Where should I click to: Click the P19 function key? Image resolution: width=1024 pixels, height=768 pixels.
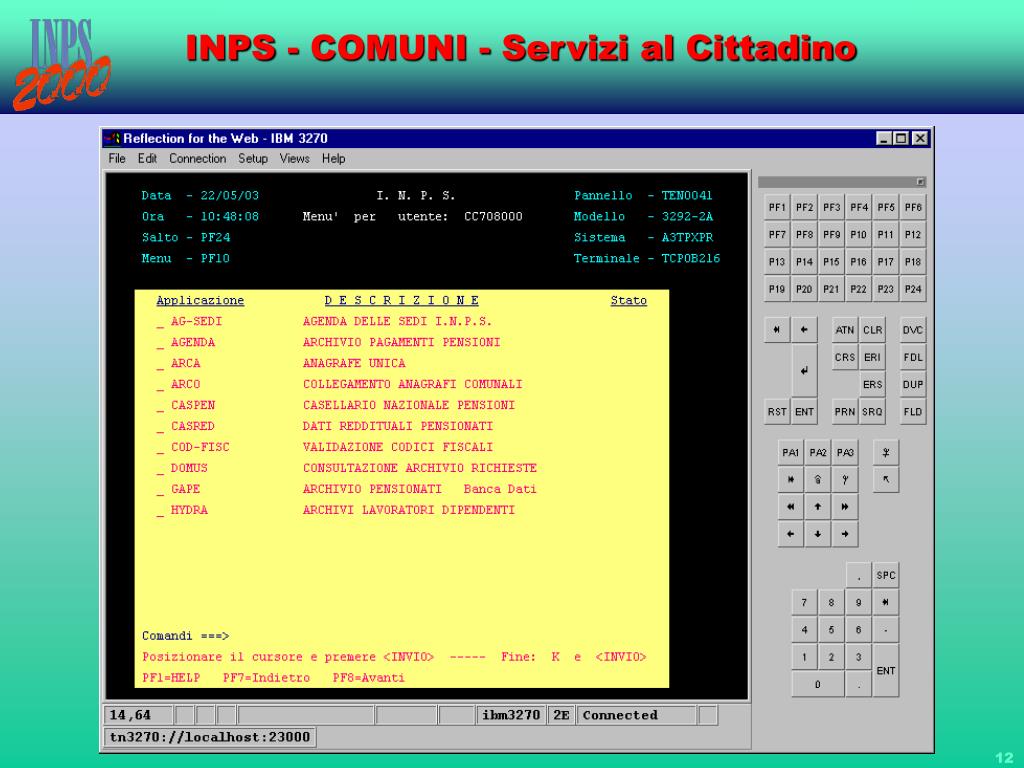click(x=776, y=289)
